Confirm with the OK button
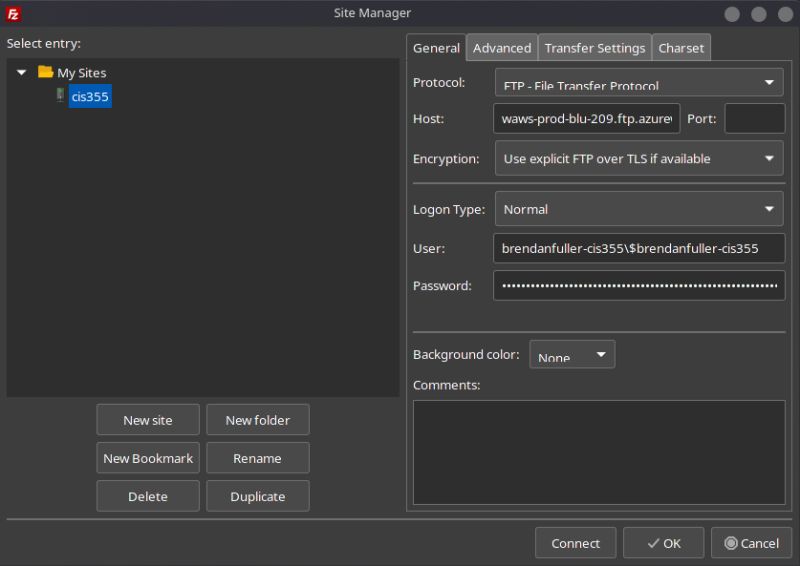Image resolution: width=800 pixels, height=566 pixels. pos(663,543)
